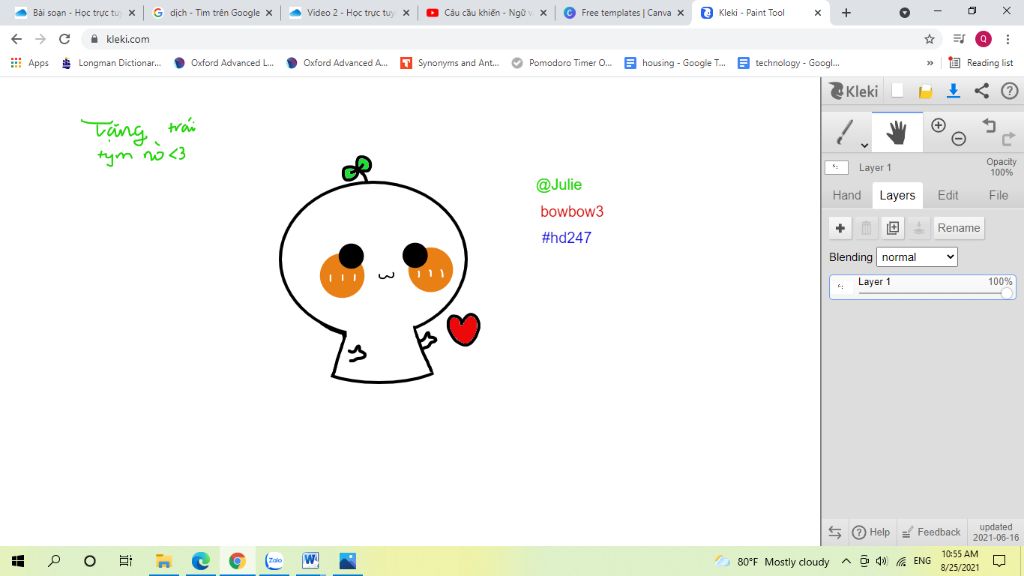Screen dimensions: 1024x576
Task: Switch to the YouTube Câu cầu khiến tab
Action: (x=487, y=12)
